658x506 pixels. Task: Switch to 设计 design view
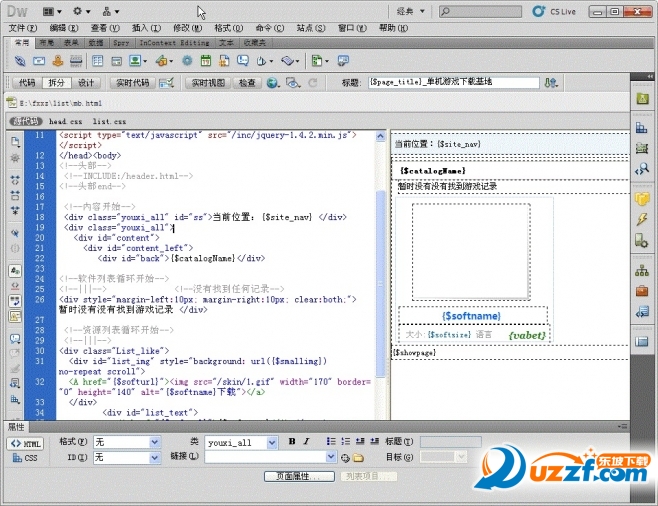tap(86, 83)
